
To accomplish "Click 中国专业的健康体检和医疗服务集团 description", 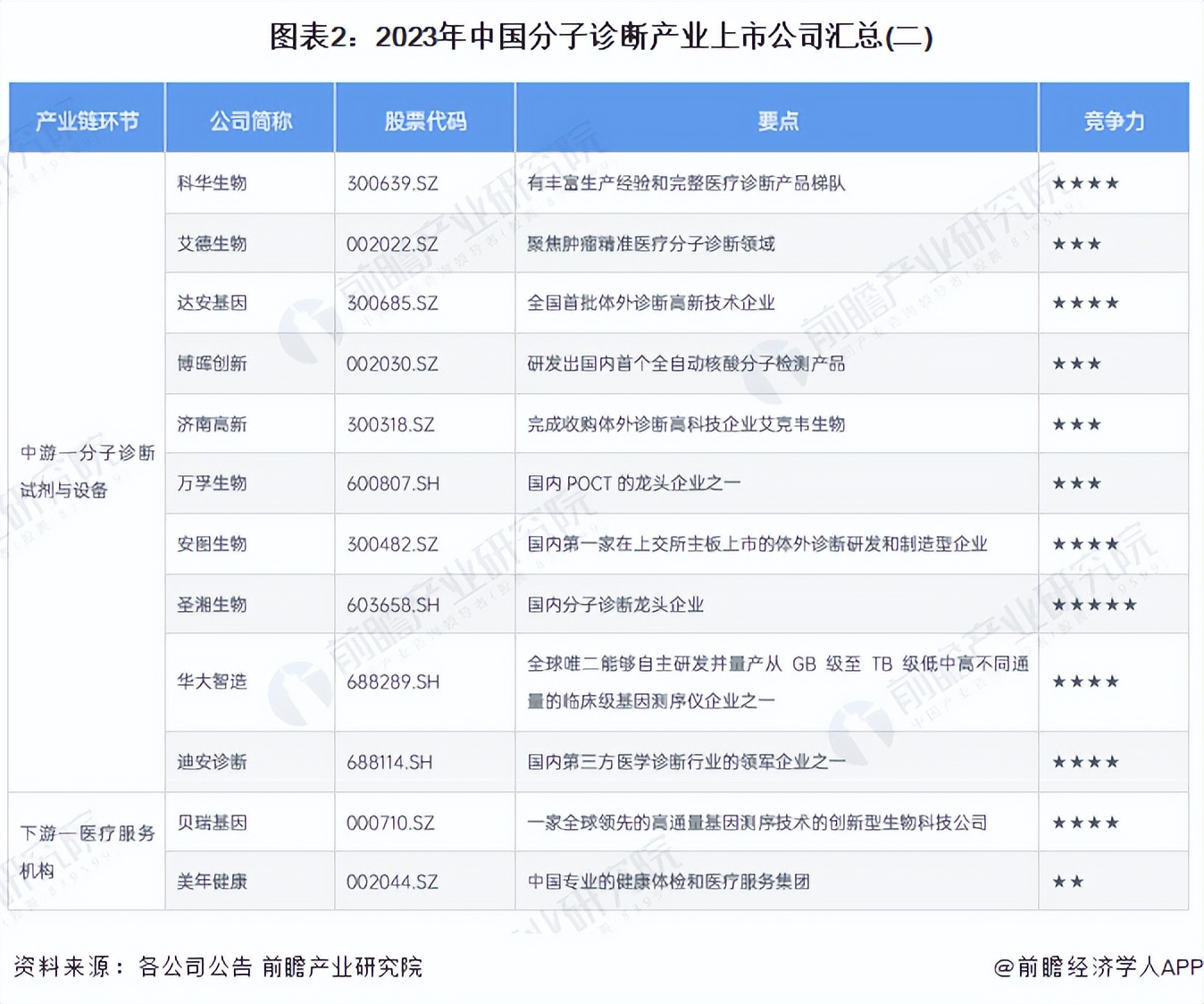I will (x=668, y=882).
